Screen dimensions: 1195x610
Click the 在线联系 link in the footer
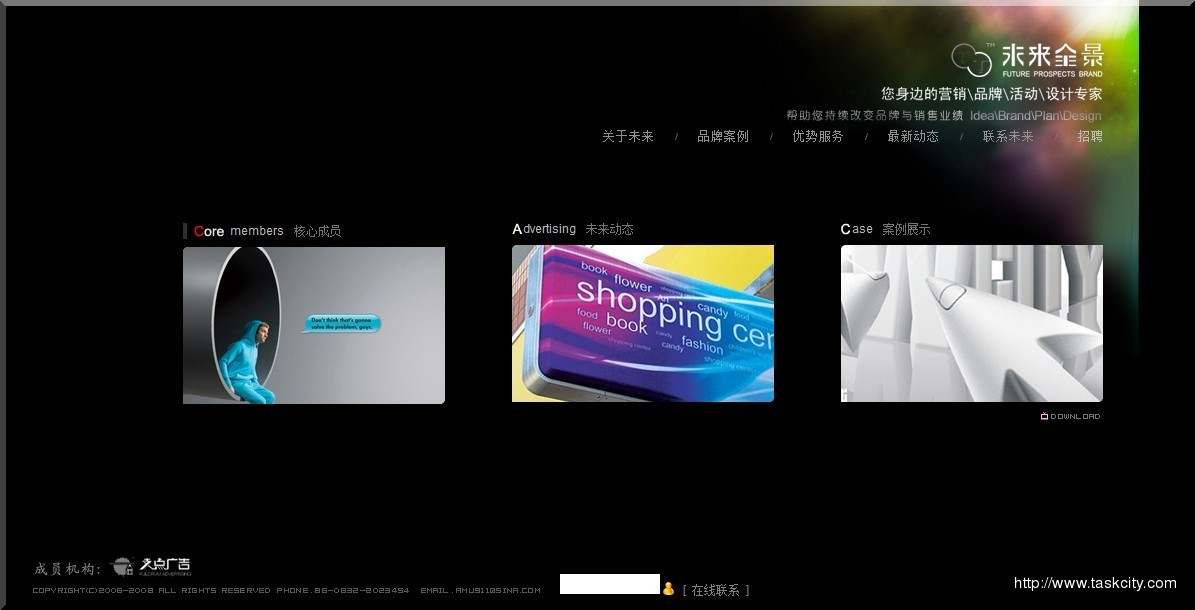(716, 591)
